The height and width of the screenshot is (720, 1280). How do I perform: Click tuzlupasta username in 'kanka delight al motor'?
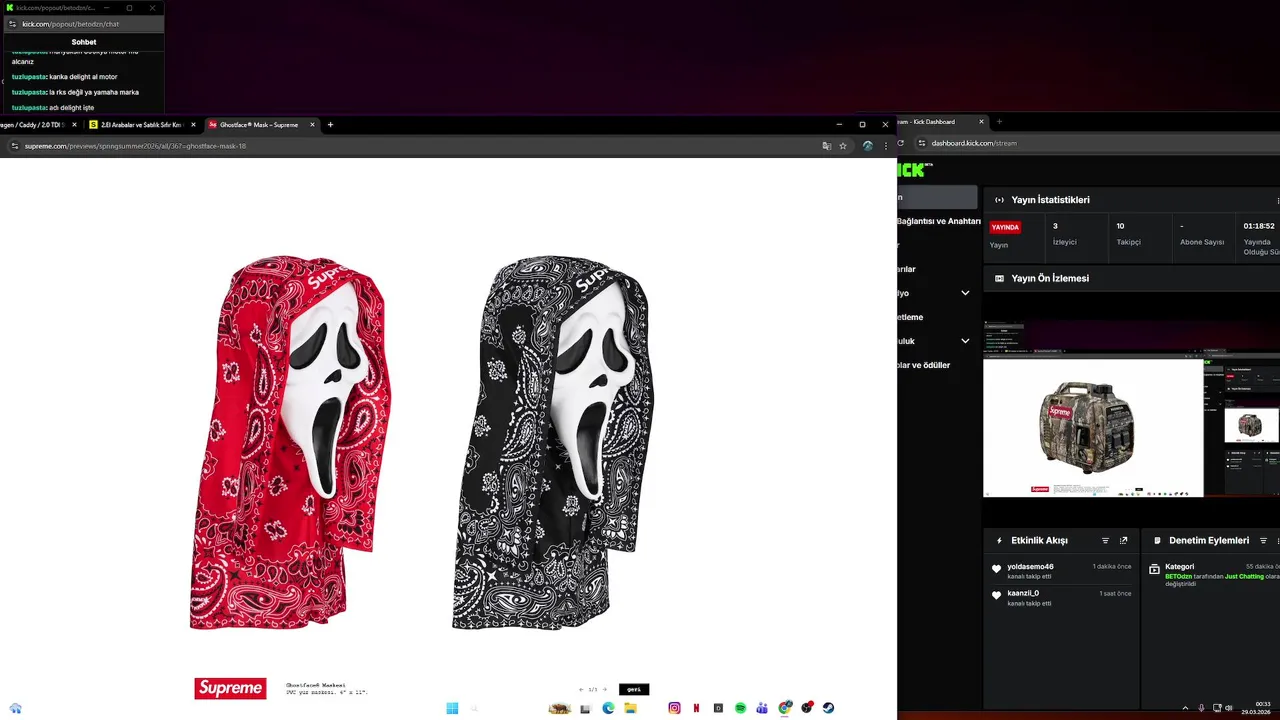(29, 77)
